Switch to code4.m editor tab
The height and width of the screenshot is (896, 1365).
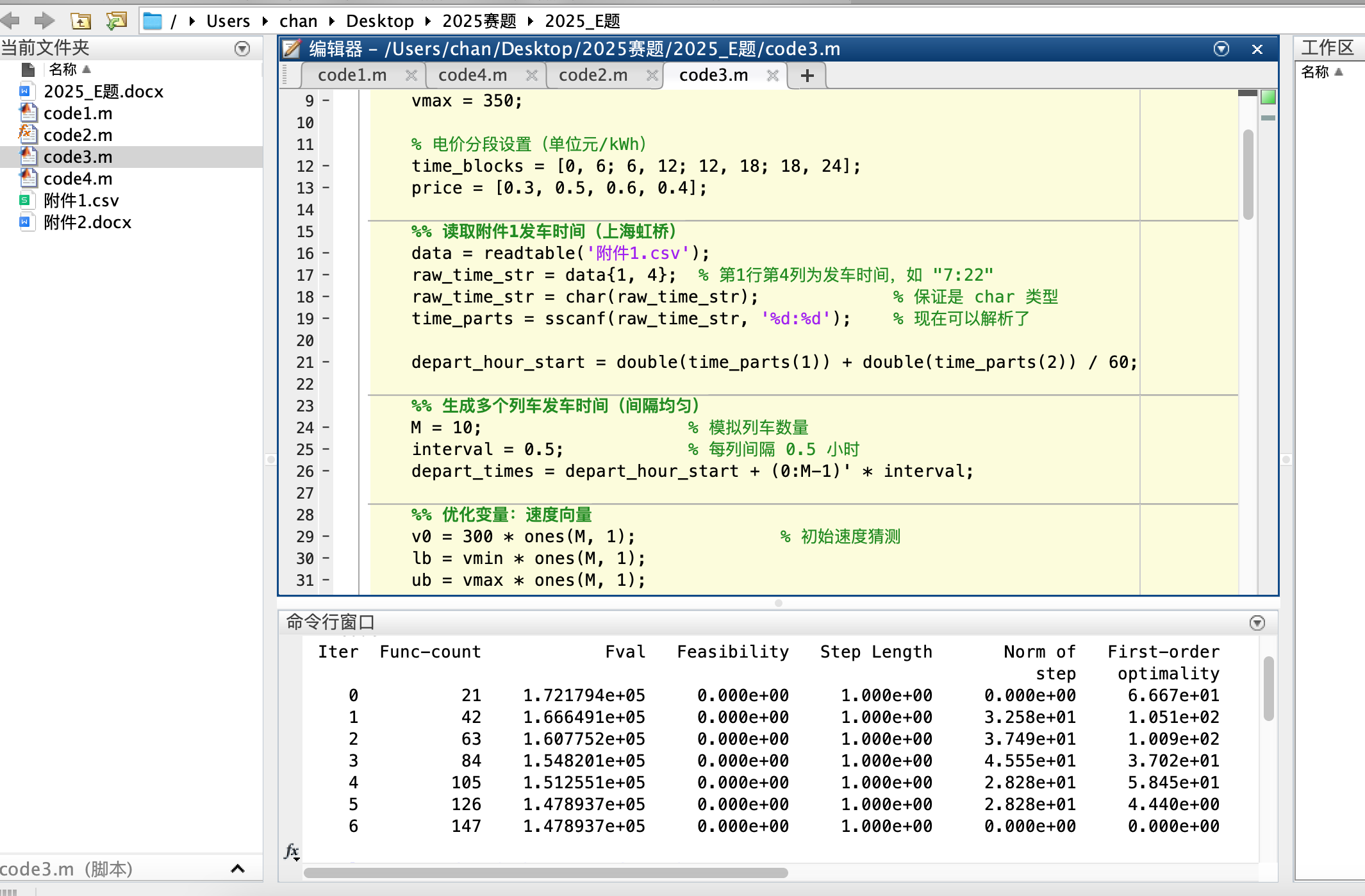coord(472,76)
